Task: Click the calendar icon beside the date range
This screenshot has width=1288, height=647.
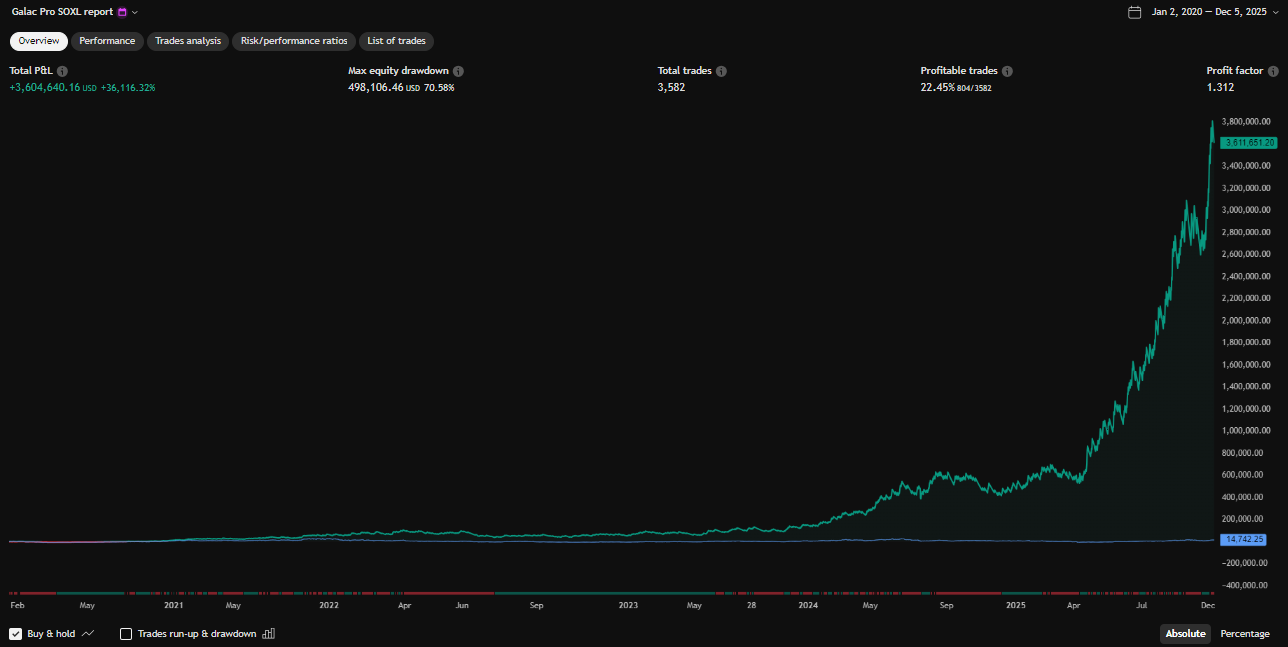Action: (x=1134, y=12)
